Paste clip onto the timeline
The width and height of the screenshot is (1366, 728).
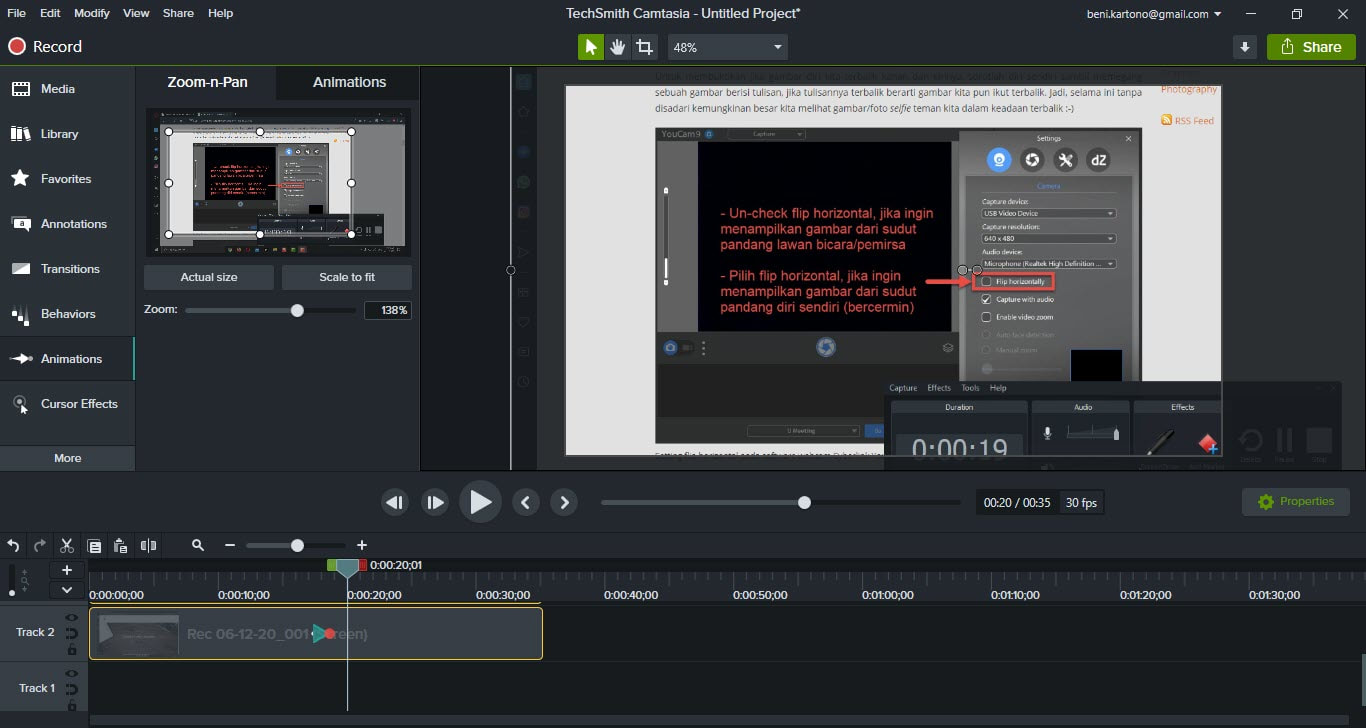(120, 546)
